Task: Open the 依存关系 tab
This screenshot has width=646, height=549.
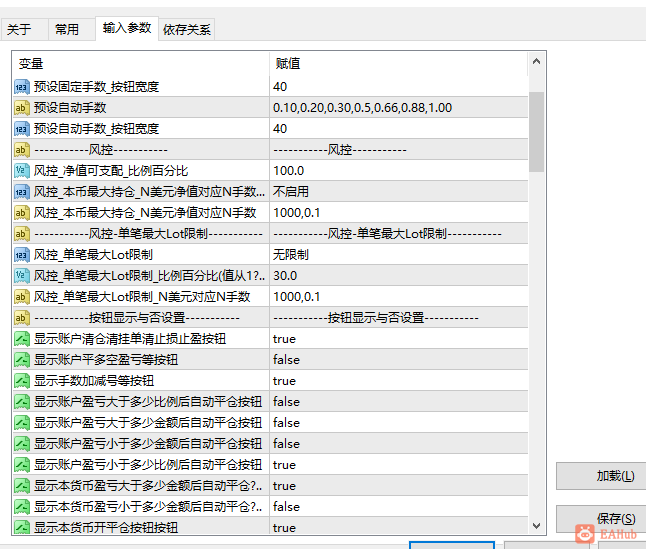Action: click(x=187, y=29)
